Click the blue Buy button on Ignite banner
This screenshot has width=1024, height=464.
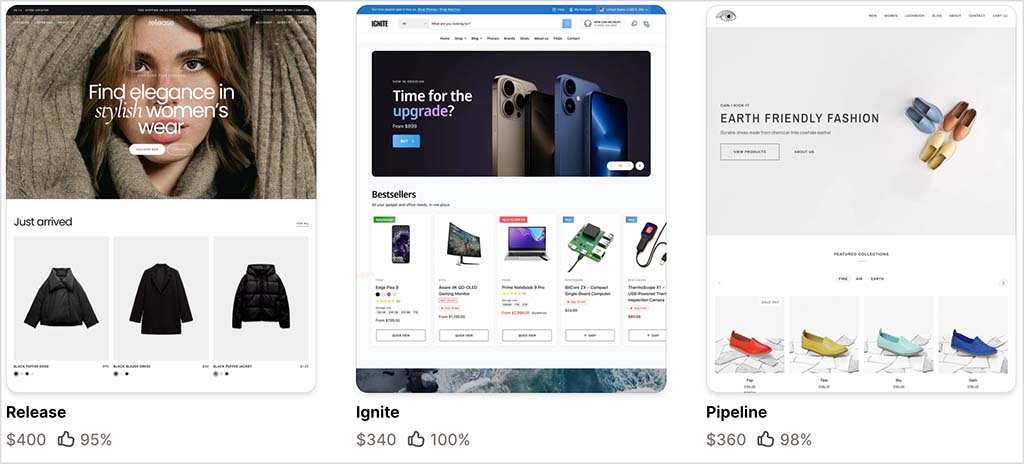pyautogui.click(x=406, y=141)
